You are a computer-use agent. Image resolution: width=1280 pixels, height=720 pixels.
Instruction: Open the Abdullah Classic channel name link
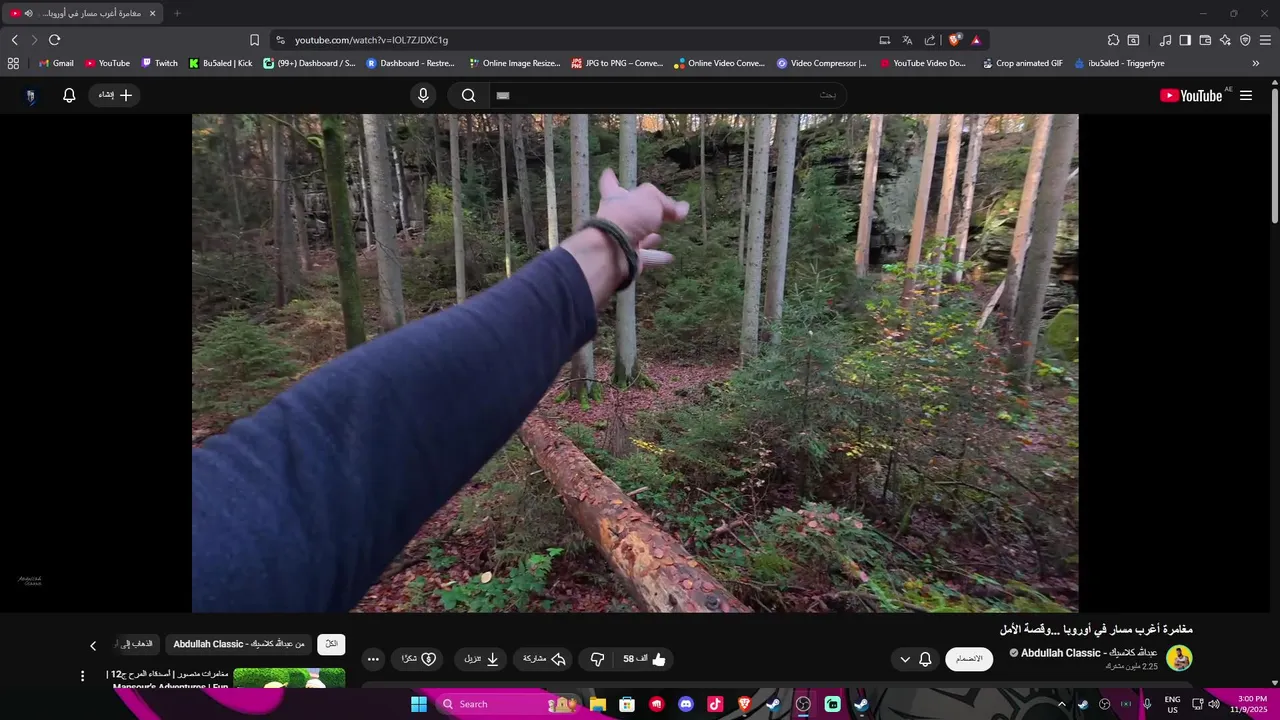1089,653
